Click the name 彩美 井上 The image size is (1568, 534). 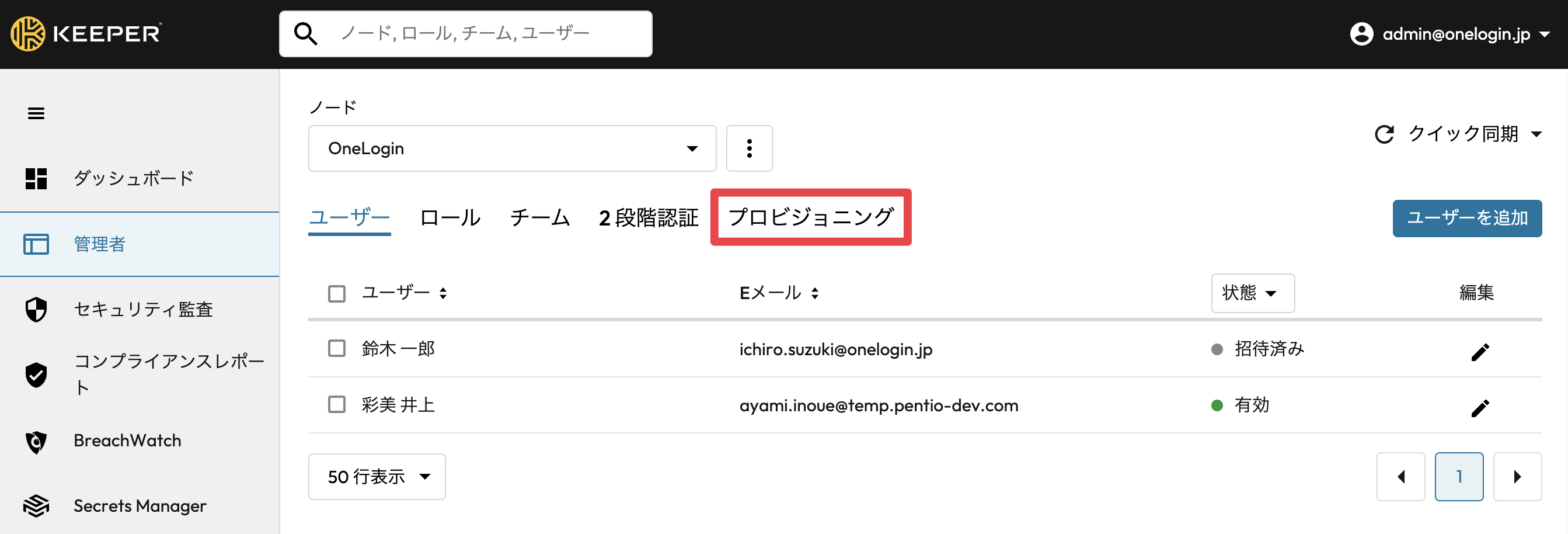398,405
